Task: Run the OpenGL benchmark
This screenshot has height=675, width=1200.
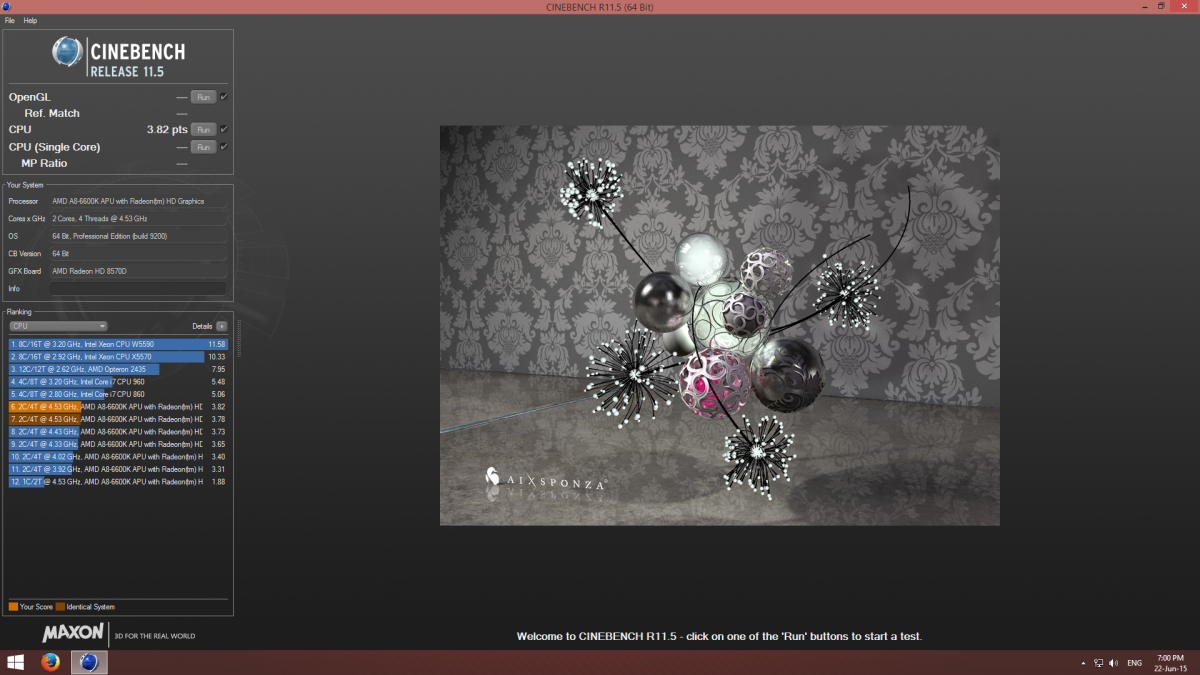Action: pos(203,97)
